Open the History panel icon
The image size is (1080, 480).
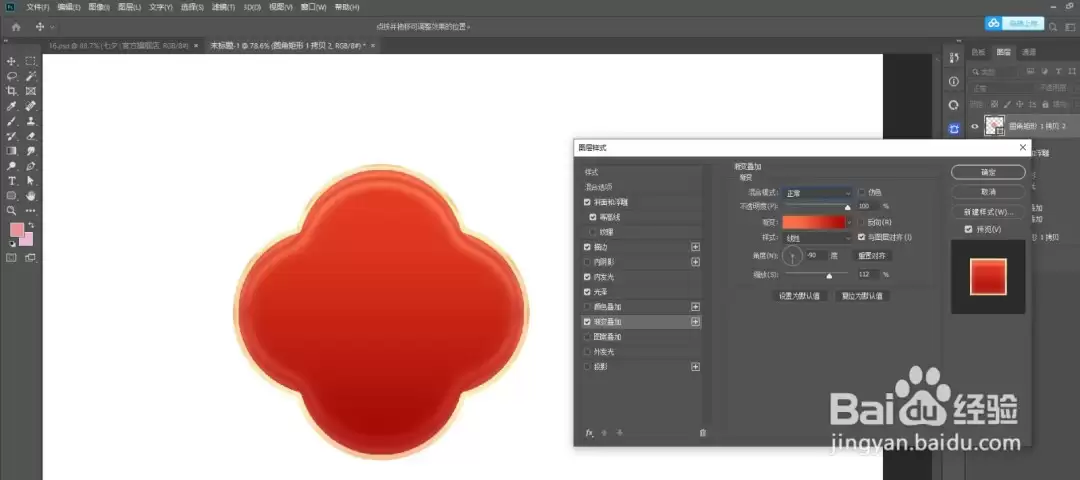(x=954, y=58)
